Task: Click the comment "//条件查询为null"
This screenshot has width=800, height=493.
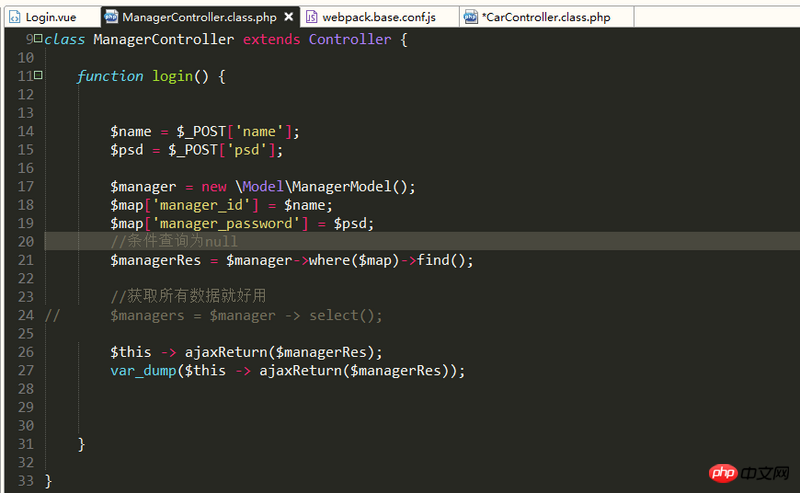Action: (x=174, y=241)
